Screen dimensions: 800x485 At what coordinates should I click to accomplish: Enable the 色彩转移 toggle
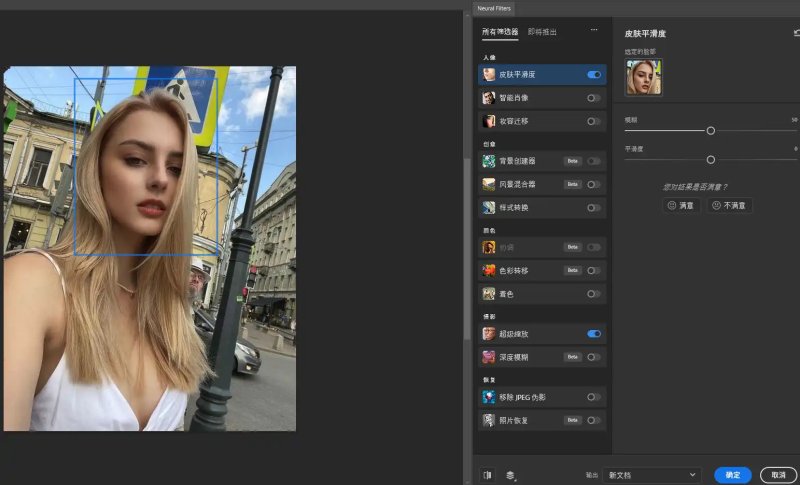[x=594, y=270]
